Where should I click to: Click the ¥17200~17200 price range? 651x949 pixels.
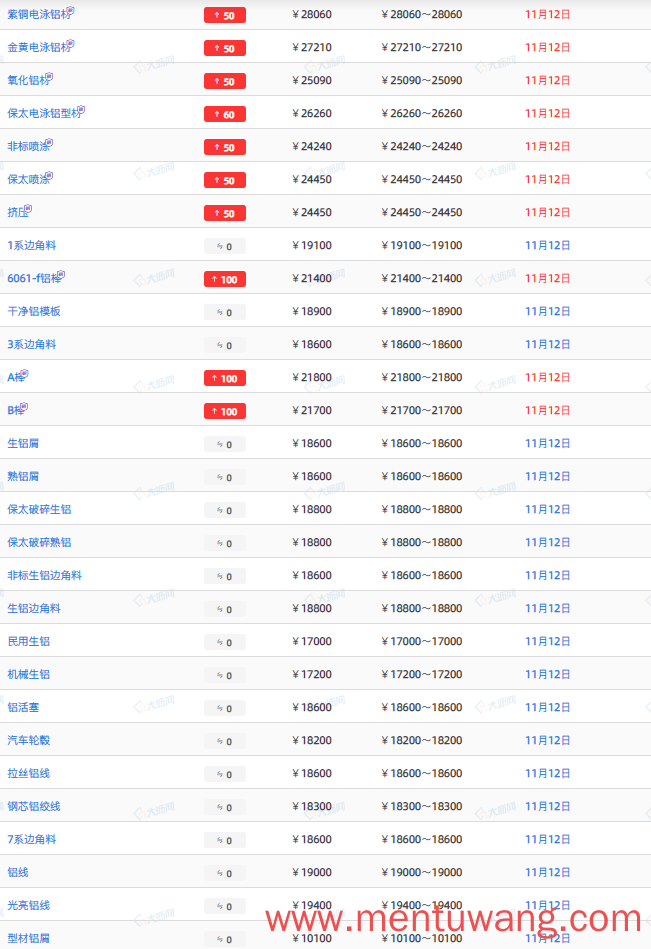click(422, 674)
